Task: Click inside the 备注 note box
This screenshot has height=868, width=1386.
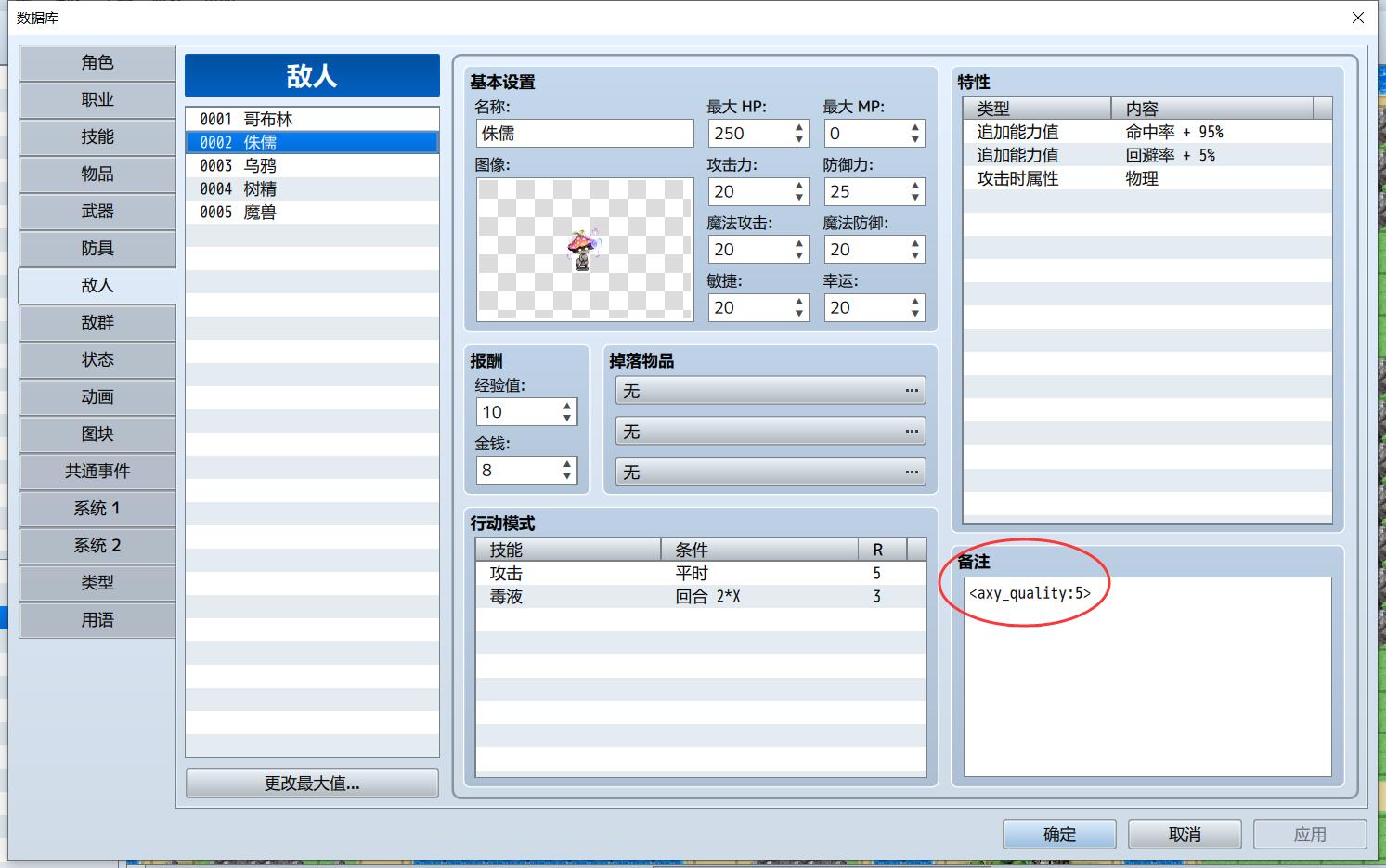Action: pyautogui.click(x=1147, y=676)
